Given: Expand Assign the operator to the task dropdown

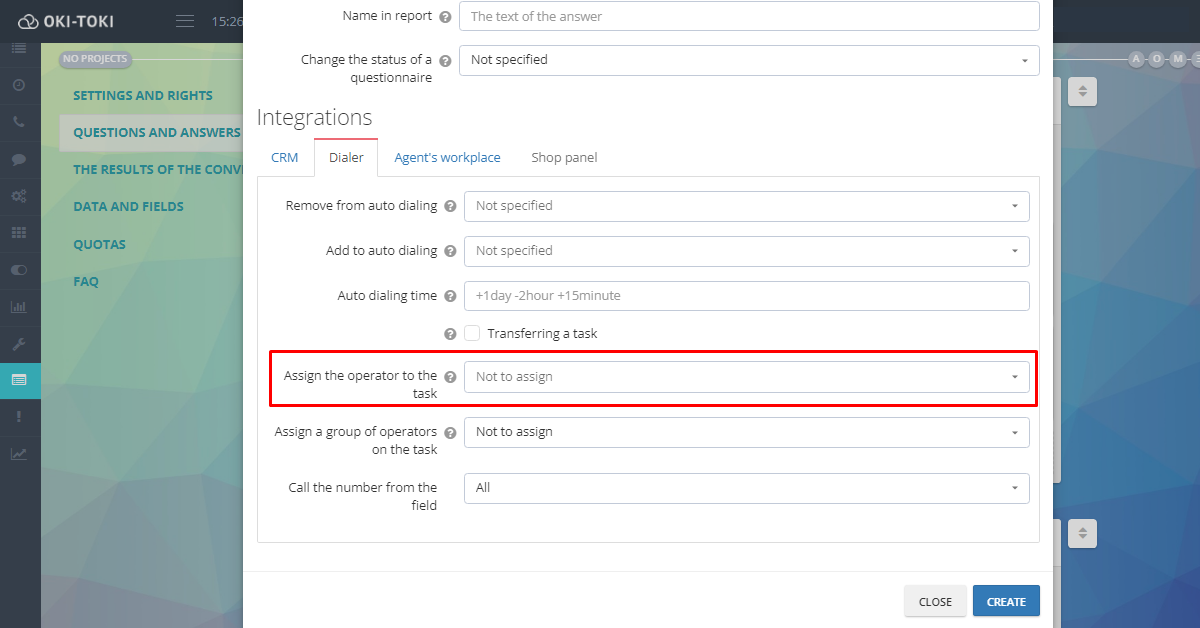Looking at the screenshot, I should 746,377.
